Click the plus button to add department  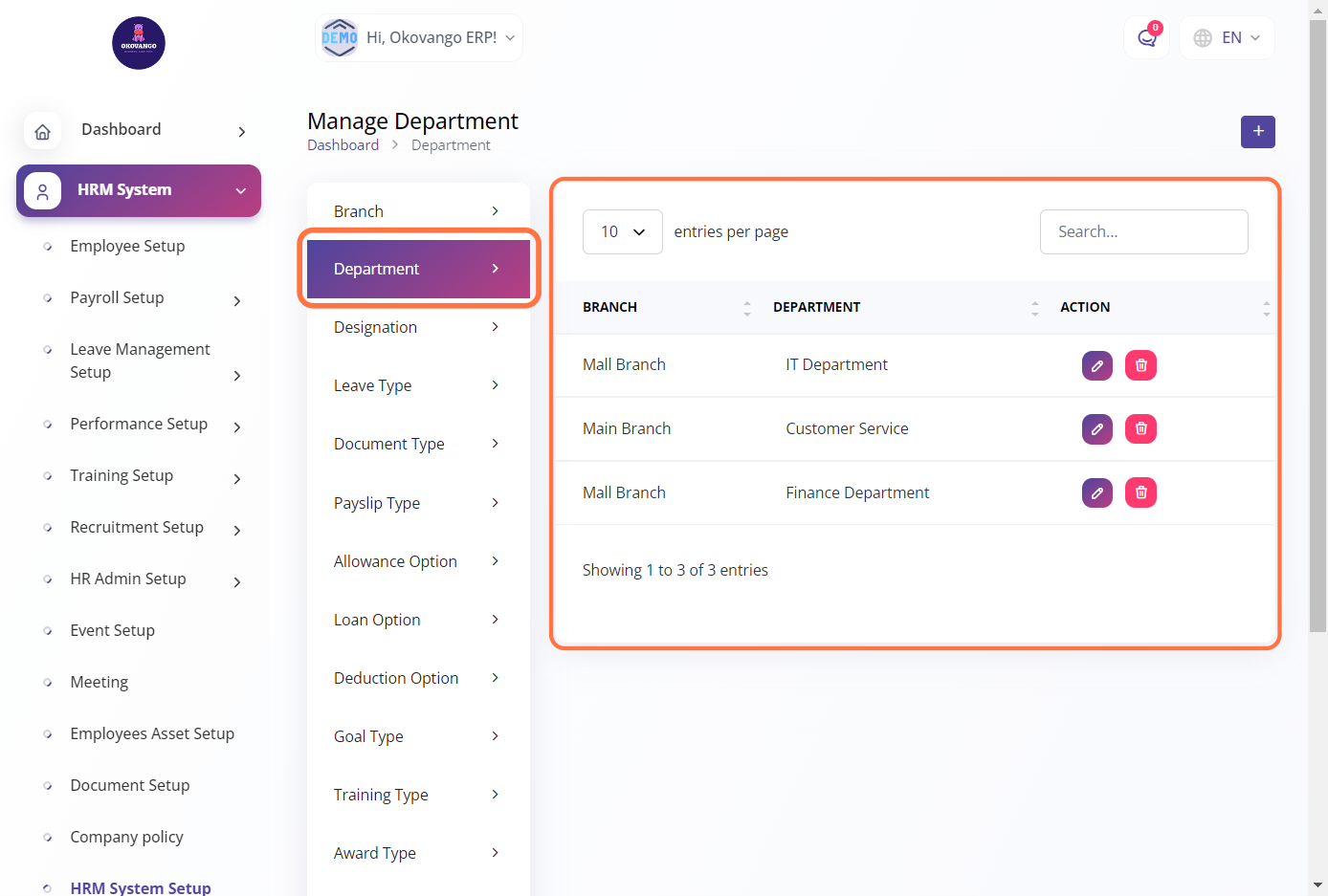click(x=1257, y=132)
